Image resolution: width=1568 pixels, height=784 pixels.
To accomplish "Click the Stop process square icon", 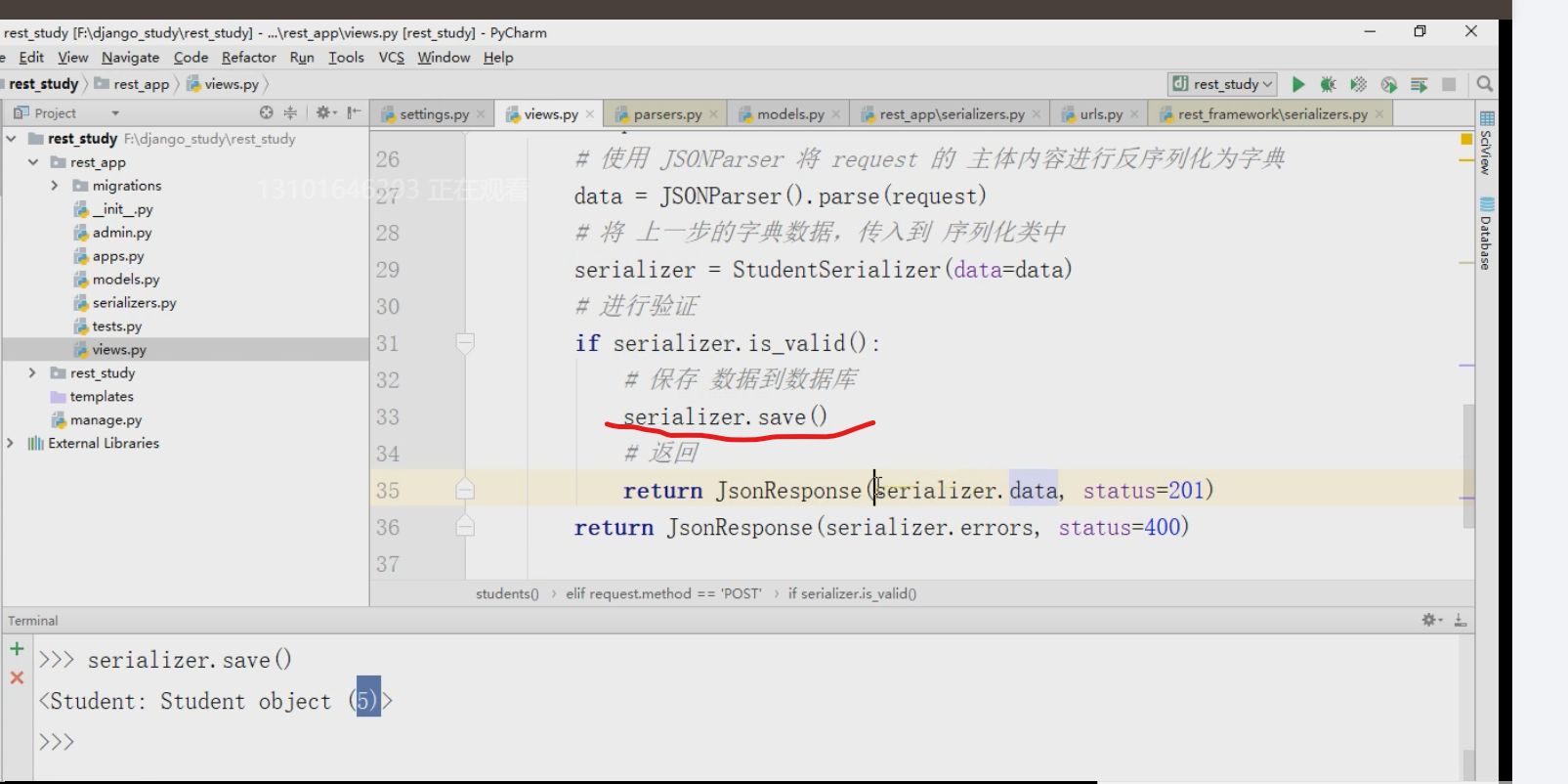I will point(1449,84).
